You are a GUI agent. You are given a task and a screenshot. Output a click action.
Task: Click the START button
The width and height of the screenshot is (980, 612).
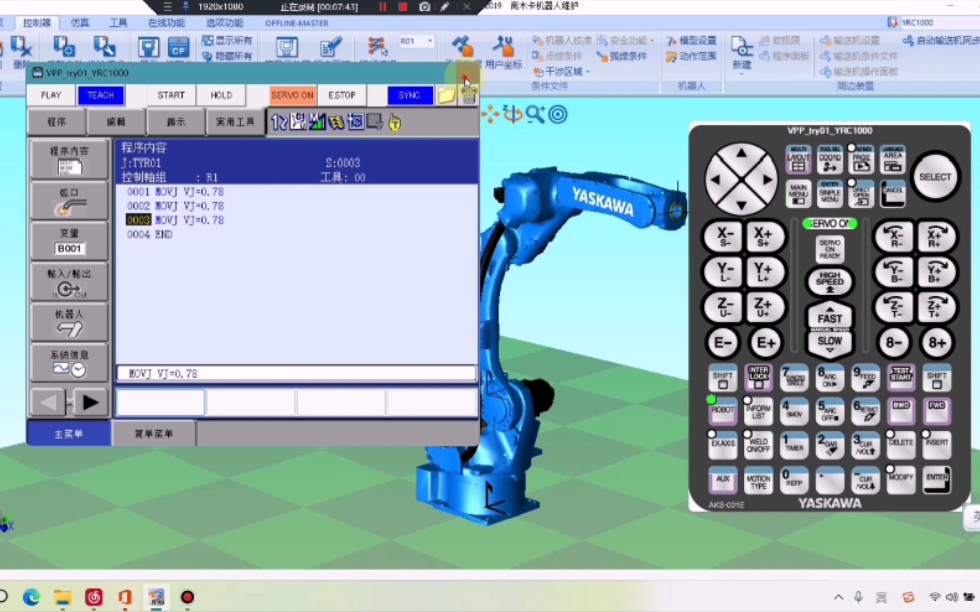coord(171,95)
